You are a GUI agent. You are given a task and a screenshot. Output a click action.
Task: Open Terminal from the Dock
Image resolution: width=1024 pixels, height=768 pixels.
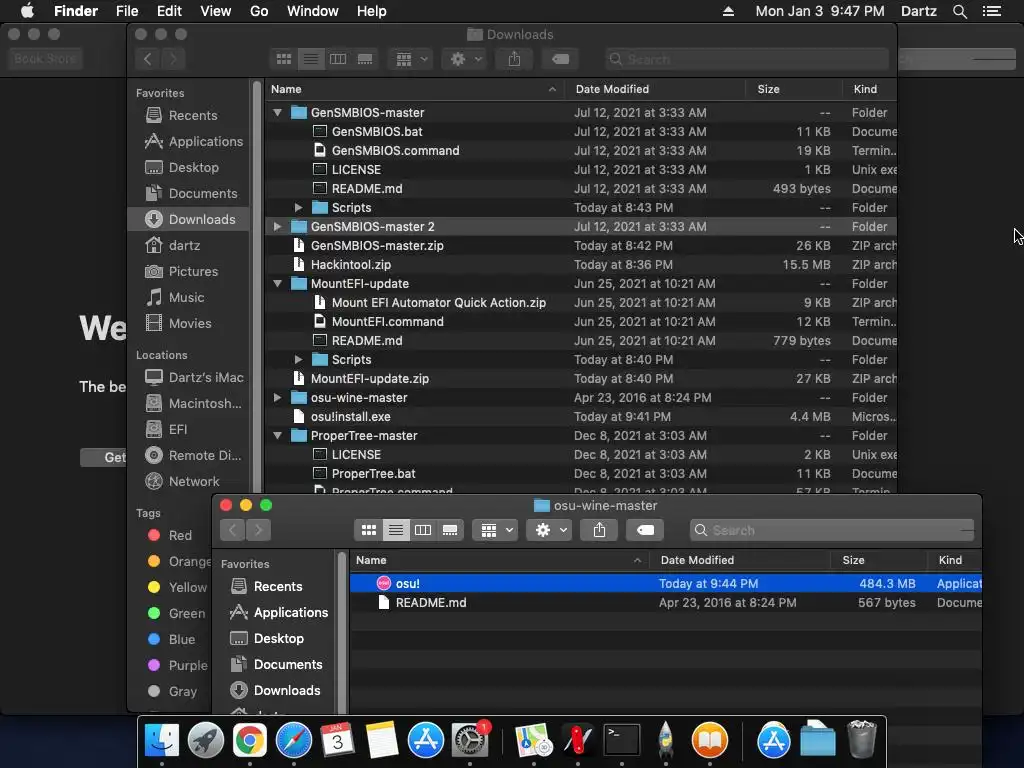pos(622,741)
